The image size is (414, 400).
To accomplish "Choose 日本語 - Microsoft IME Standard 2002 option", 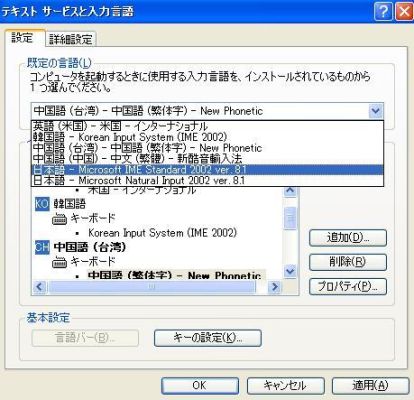I will coord(207,169).
